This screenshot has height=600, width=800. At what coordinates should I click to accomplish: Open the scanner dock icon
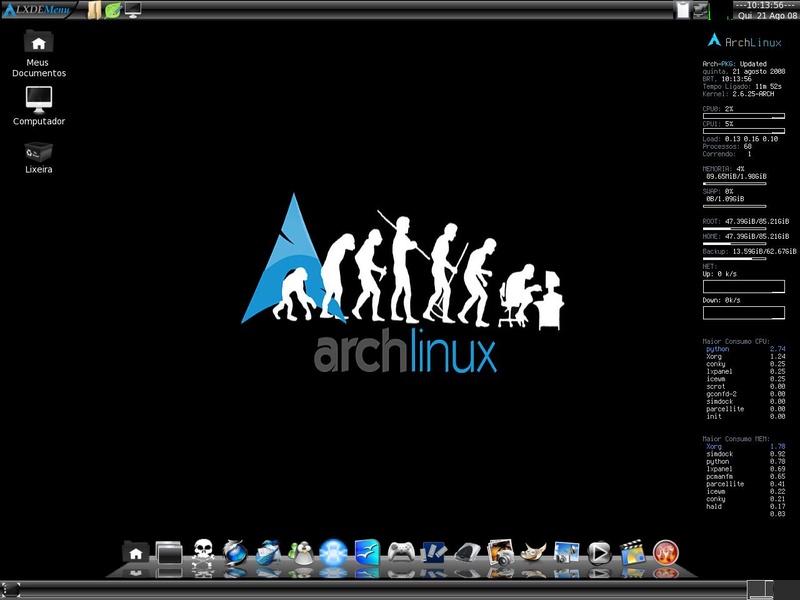click(x=467, y=553)
